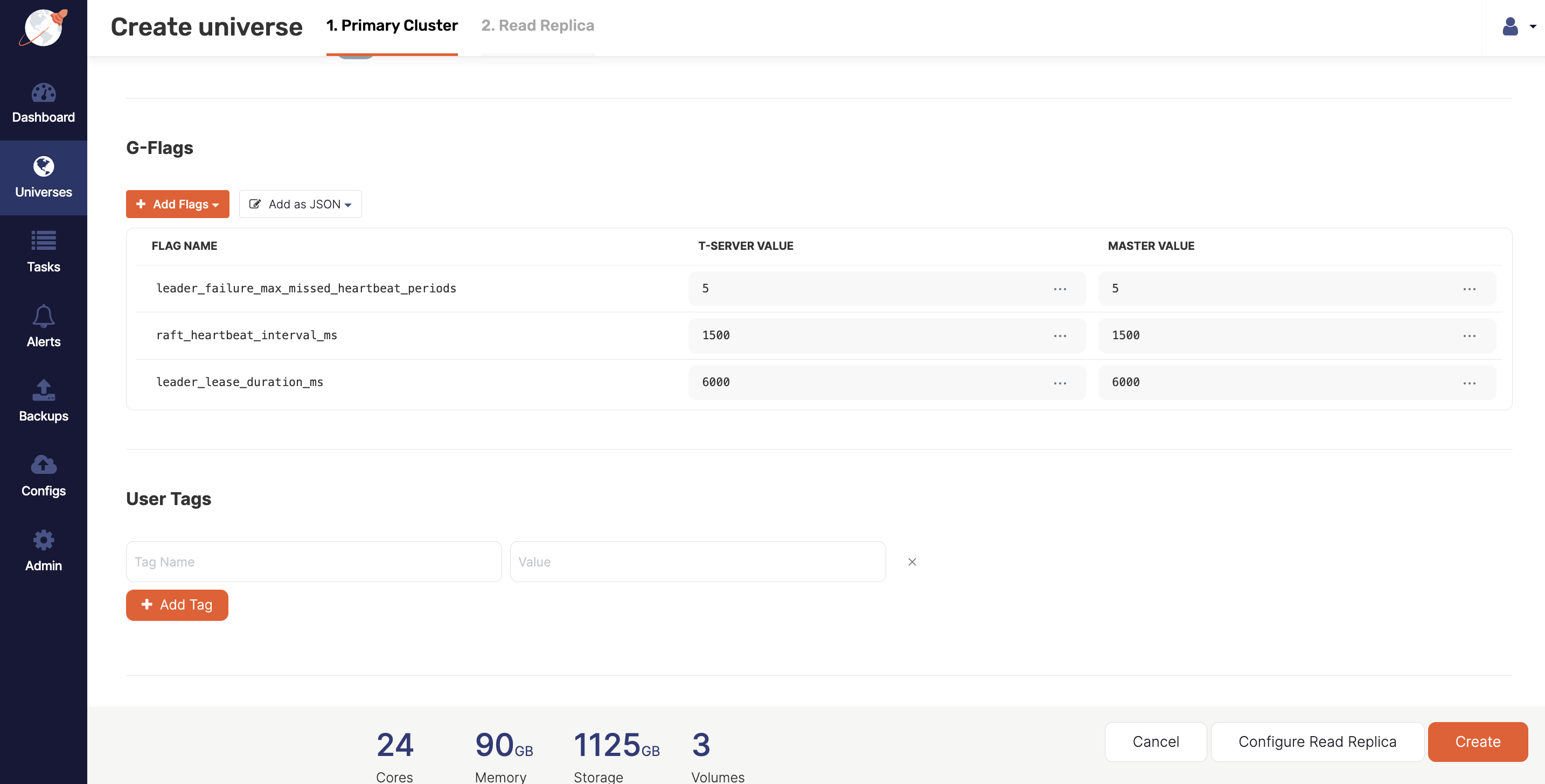The height and width of the screenshot is (784, 1545).
Task: Click the Create button
Action: click(1477, 741)
